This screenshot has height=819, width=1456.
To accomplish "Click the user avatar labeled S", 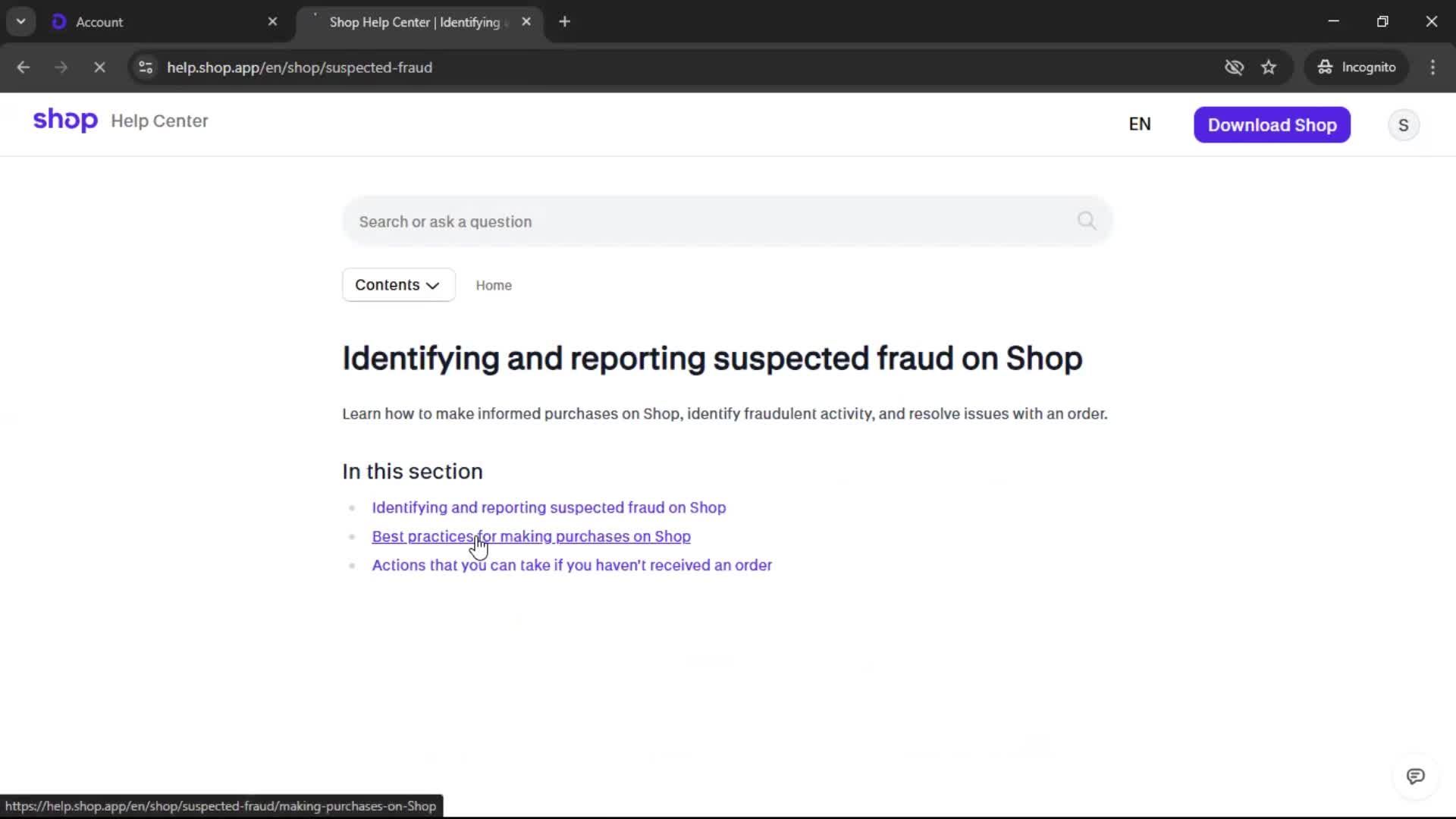I will pos(1403,125).
